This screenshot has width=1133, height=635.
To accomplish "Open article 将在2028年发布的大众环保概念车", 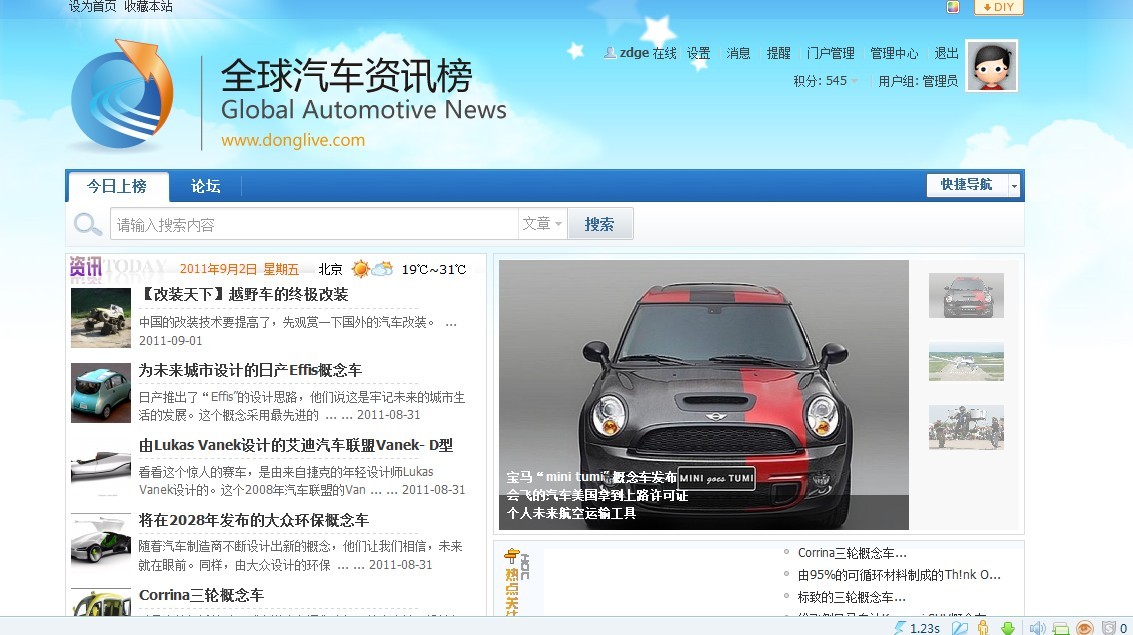I will (x=254, y=520).
